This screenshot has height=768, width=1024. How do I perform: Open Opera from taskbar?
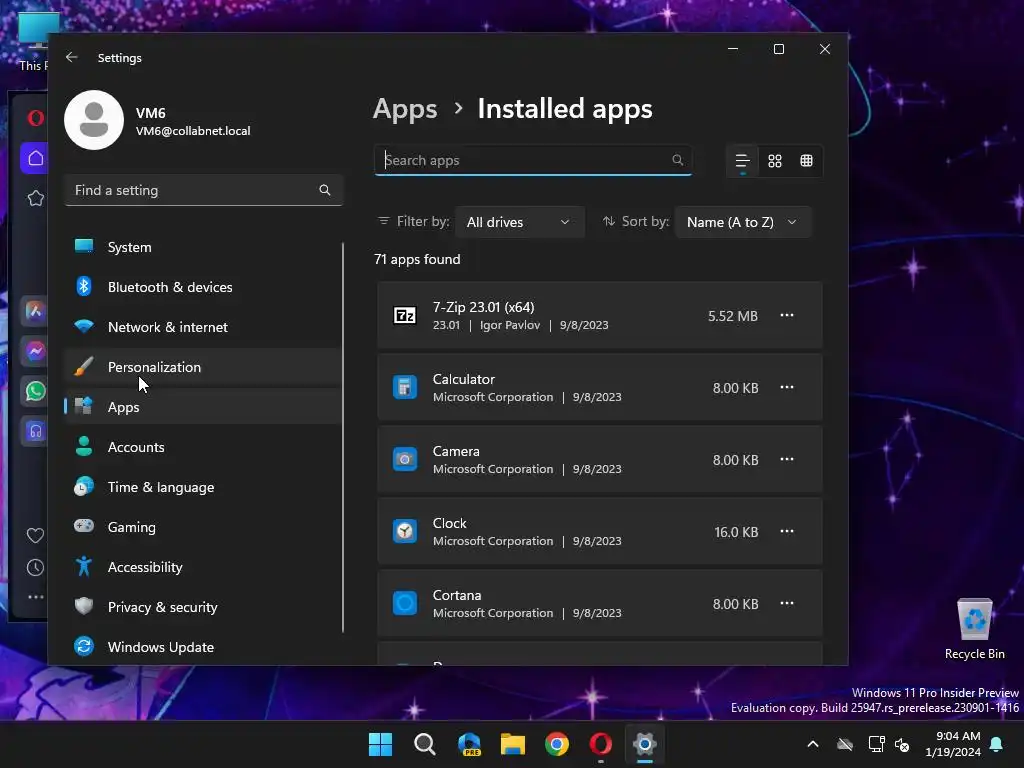pos(600,744)
